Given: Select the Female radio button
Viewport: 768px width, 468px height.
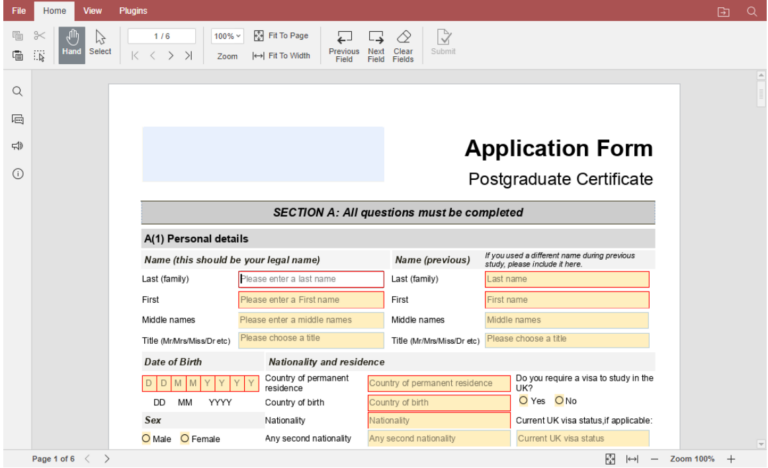Looking at the screenshot, I should point(185,438).
